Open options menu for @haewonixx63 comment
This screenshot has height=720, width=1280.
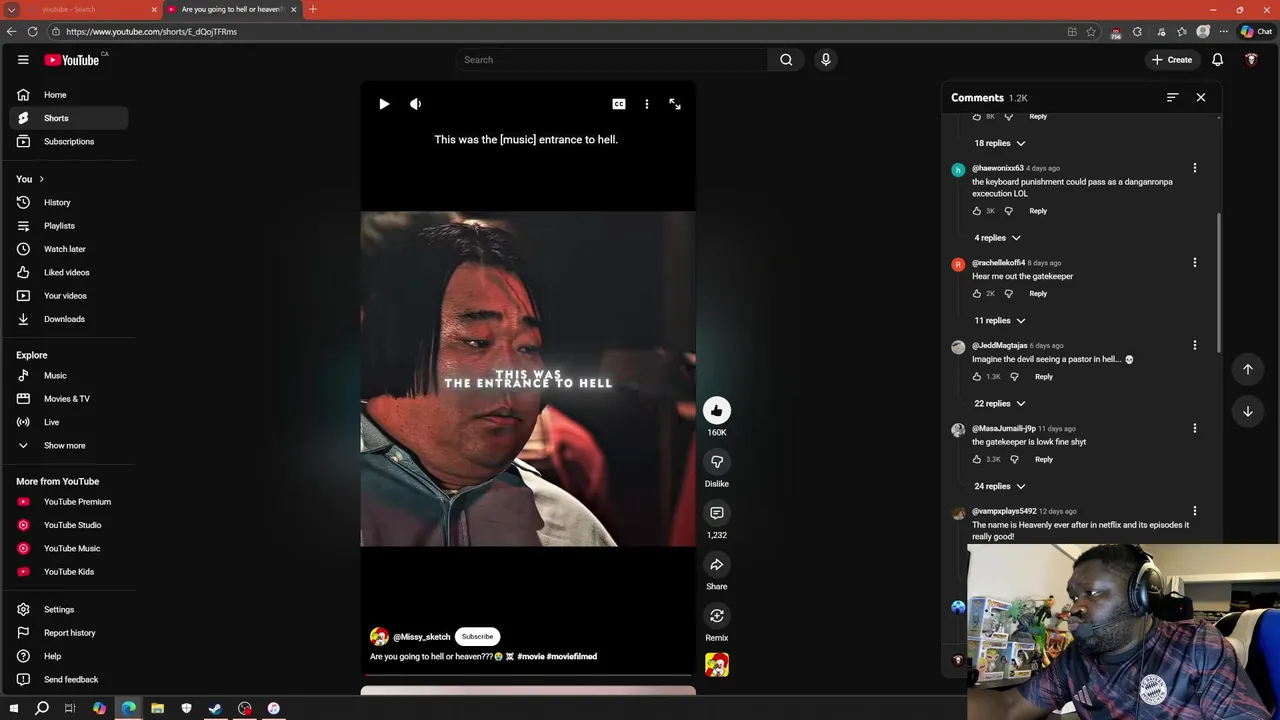tap(1194, 168)
